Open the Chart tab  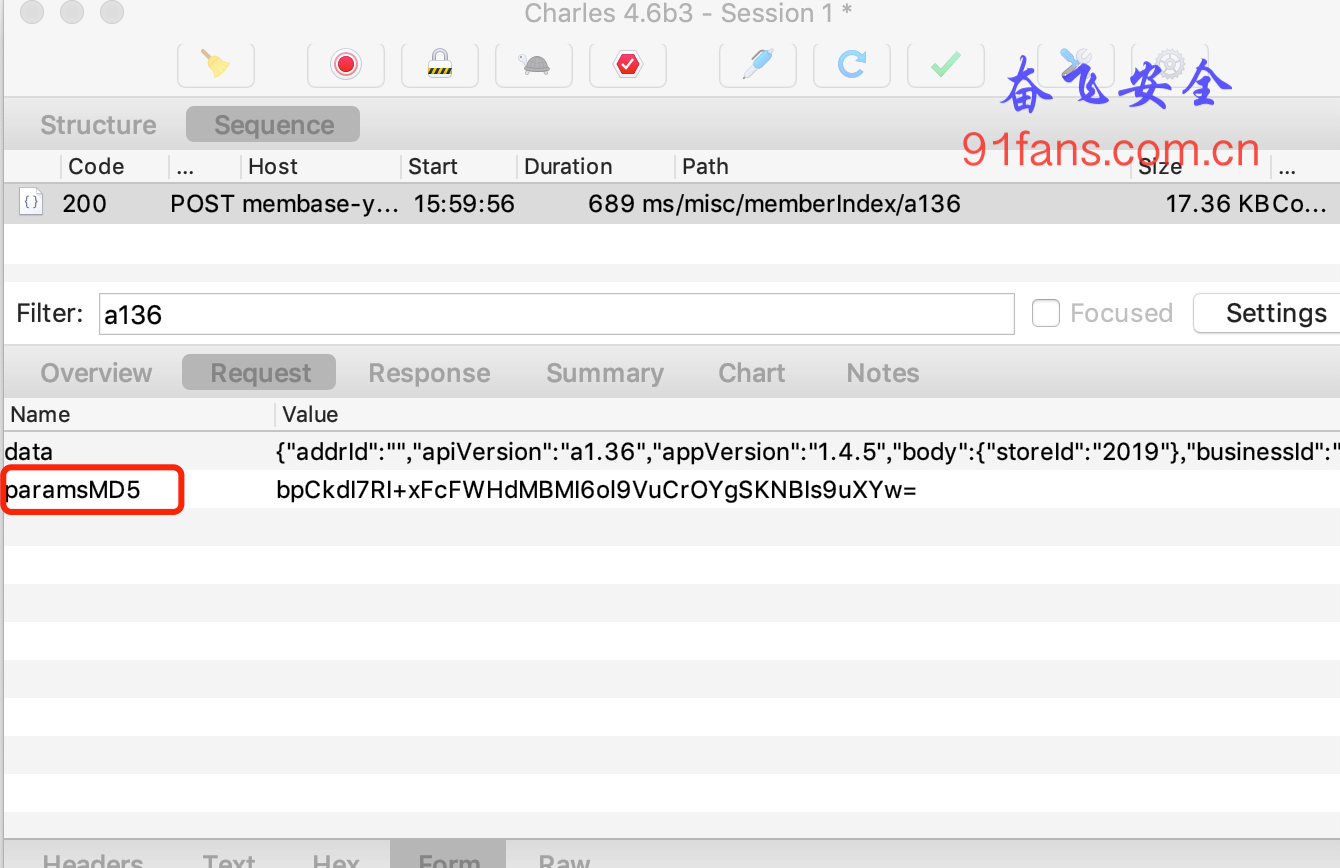(x=751, y=373)
